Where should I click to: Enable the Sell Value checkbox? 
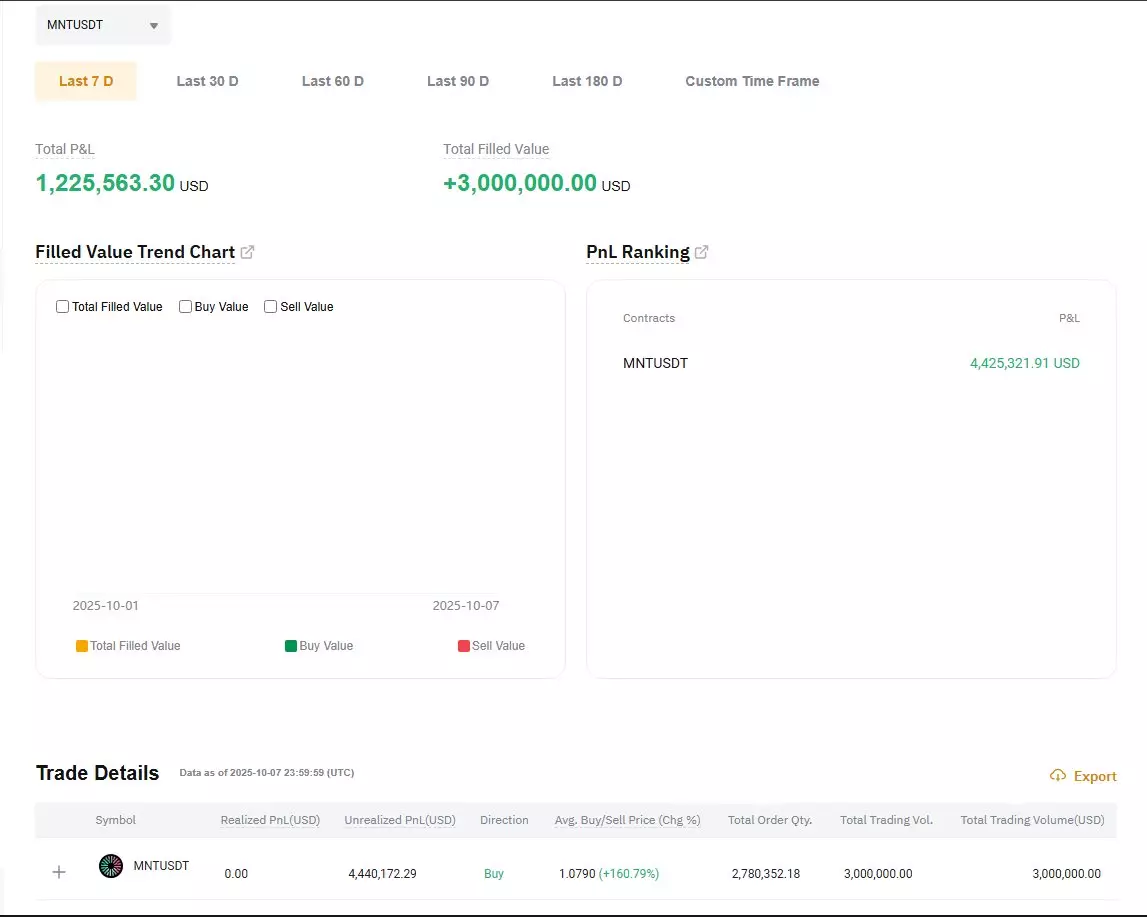point(270,307)
